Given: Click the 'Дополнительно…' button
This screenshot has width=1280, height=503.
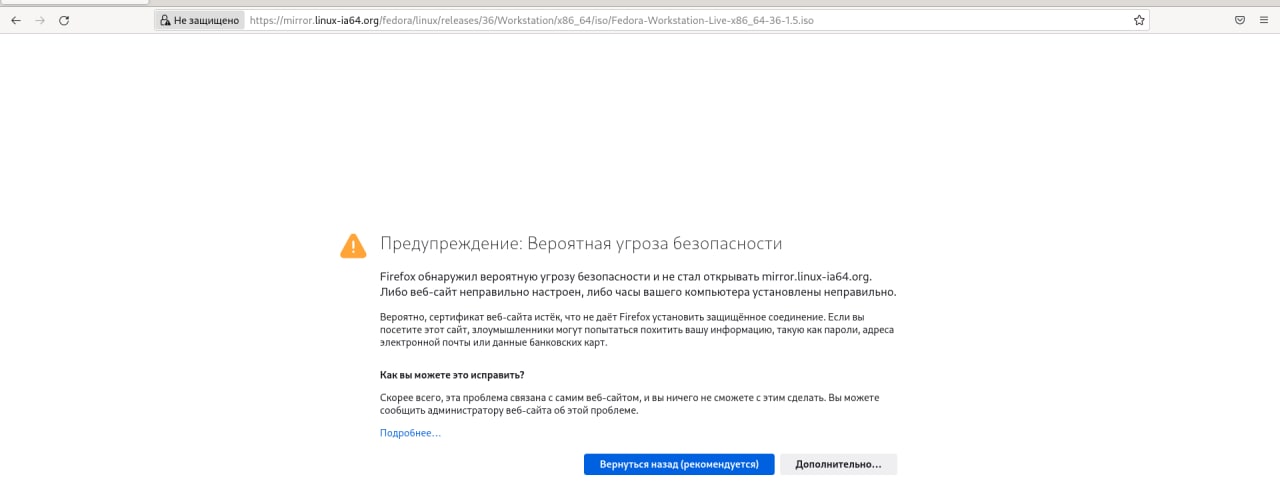Looking at the screenshot, I should coord(838,465).
